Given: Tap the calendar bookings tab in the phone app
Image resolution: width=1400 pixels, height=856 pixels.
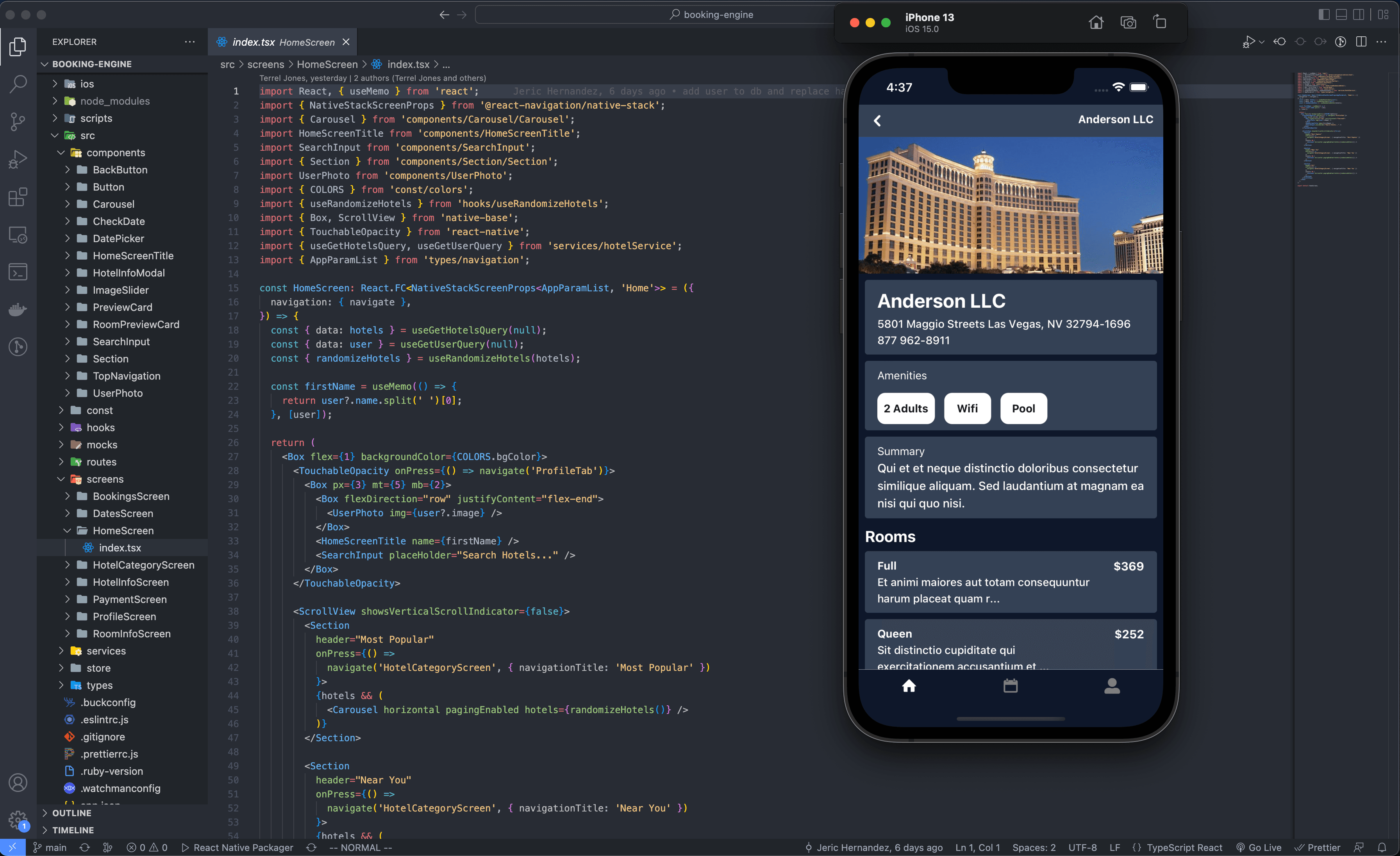Looking at the screenshot, I should (x=1010, y=686).
